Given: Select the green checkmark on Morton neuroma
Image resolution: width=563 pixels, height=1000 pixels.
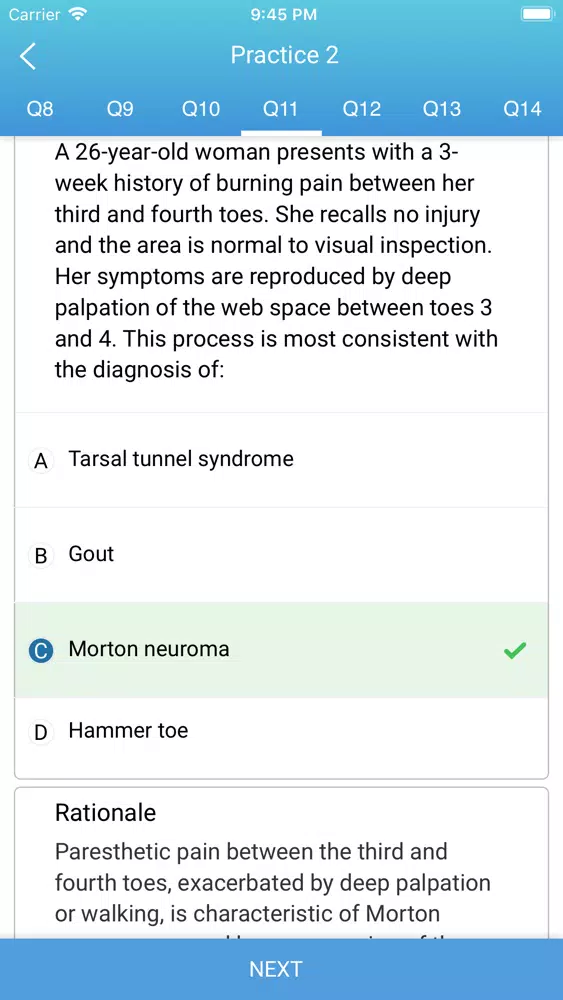Looking at the screenshot, I should point(515,650).
